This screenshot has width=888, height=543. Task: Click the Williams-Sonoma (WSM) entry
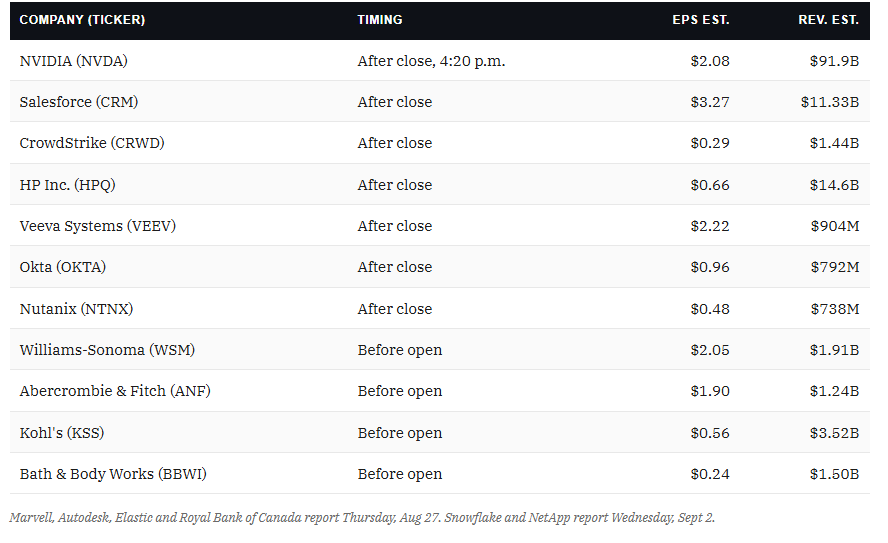coord(107,350)
